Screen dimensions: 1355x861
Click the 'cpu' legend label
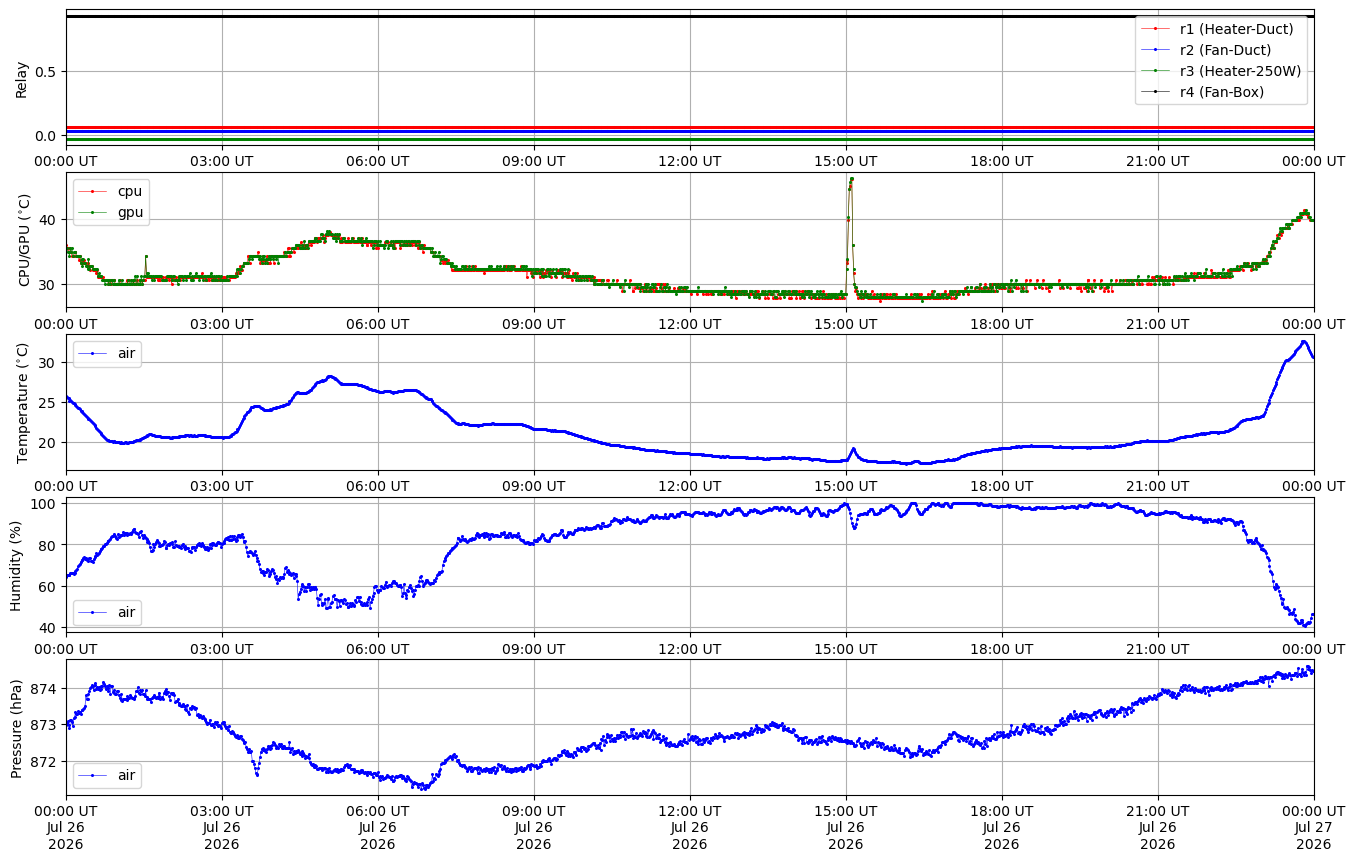click(130, 191)
